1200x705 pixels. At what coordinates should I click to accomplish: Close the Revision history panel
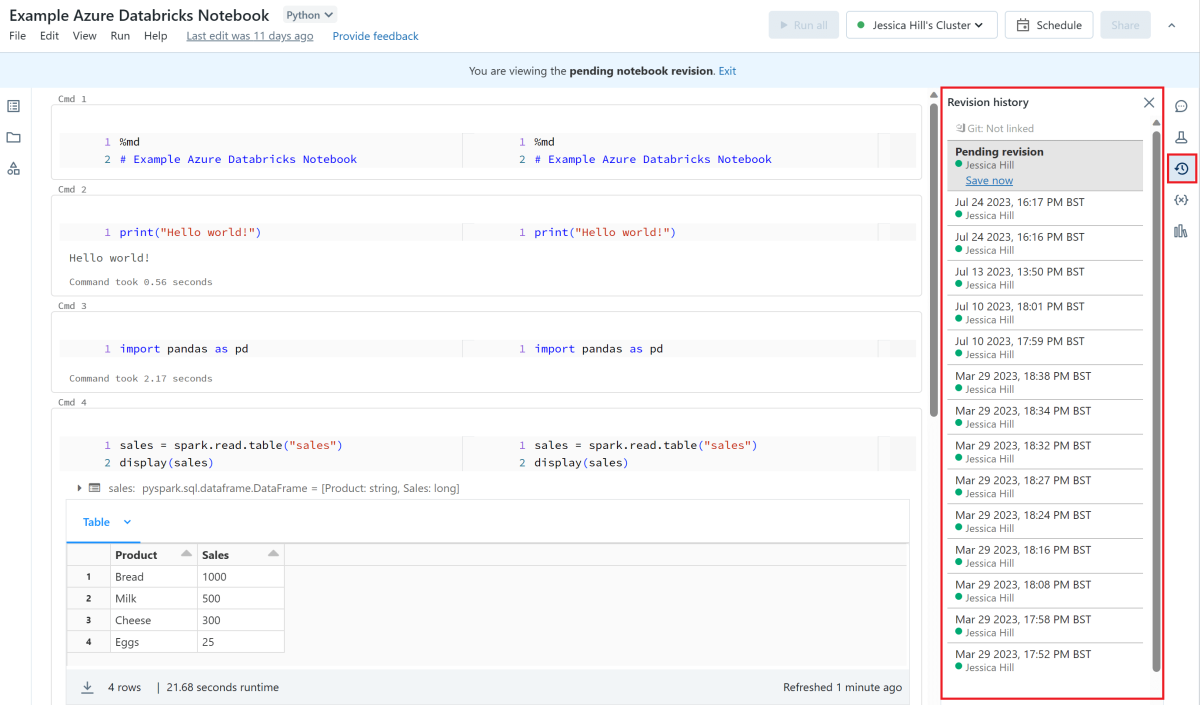click(1149, 102)
